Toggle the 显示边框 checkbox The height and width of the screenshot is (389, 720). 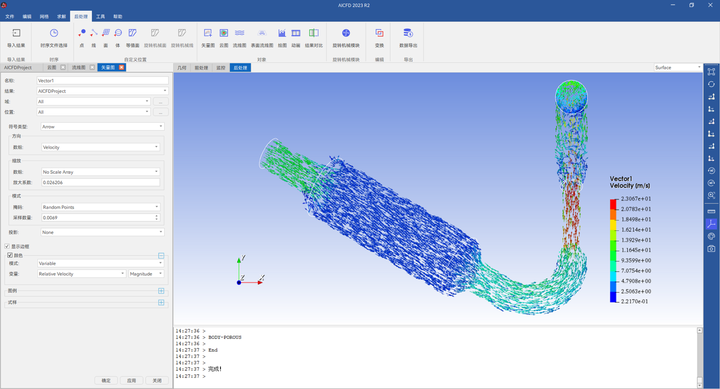7,247
